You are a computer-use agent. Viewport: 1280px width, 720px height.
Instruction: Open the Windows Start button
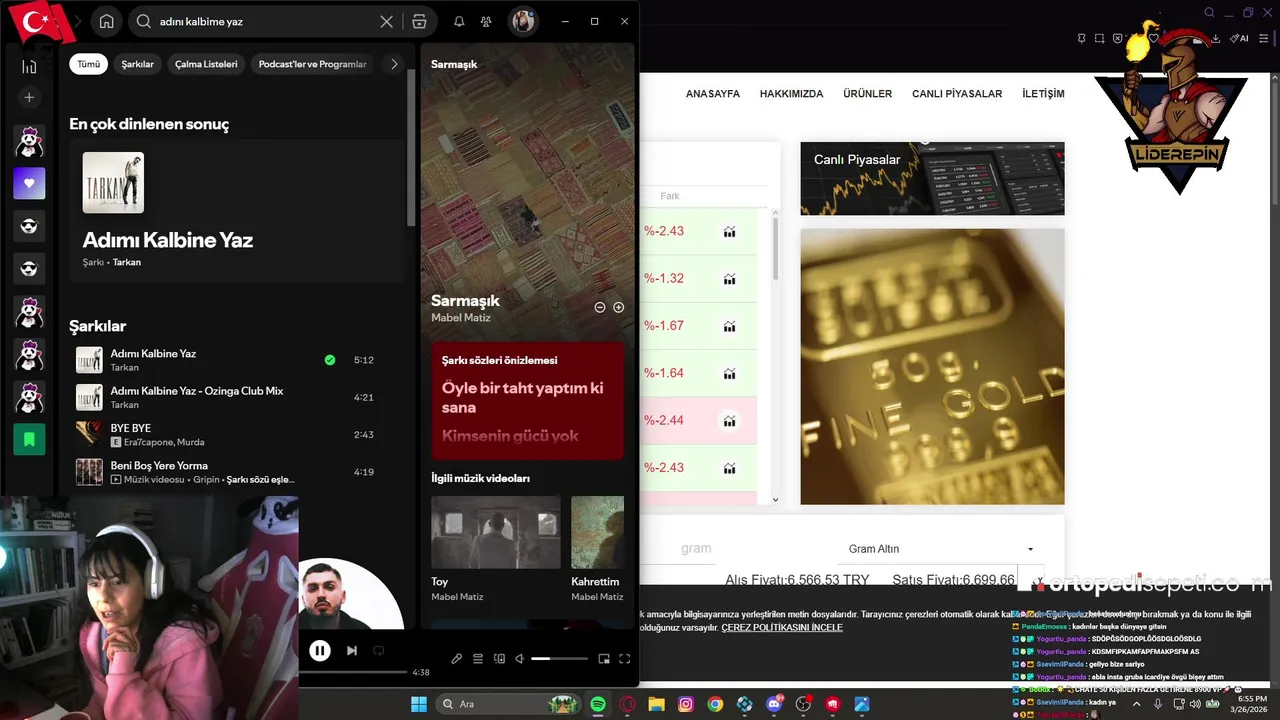point(418,704)
